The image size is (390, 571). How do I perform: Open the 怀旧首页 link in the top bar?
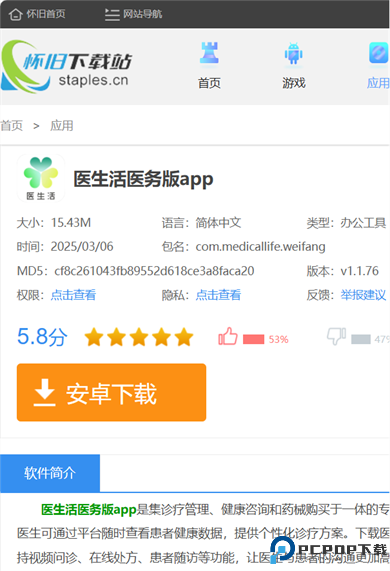[46, 14]
